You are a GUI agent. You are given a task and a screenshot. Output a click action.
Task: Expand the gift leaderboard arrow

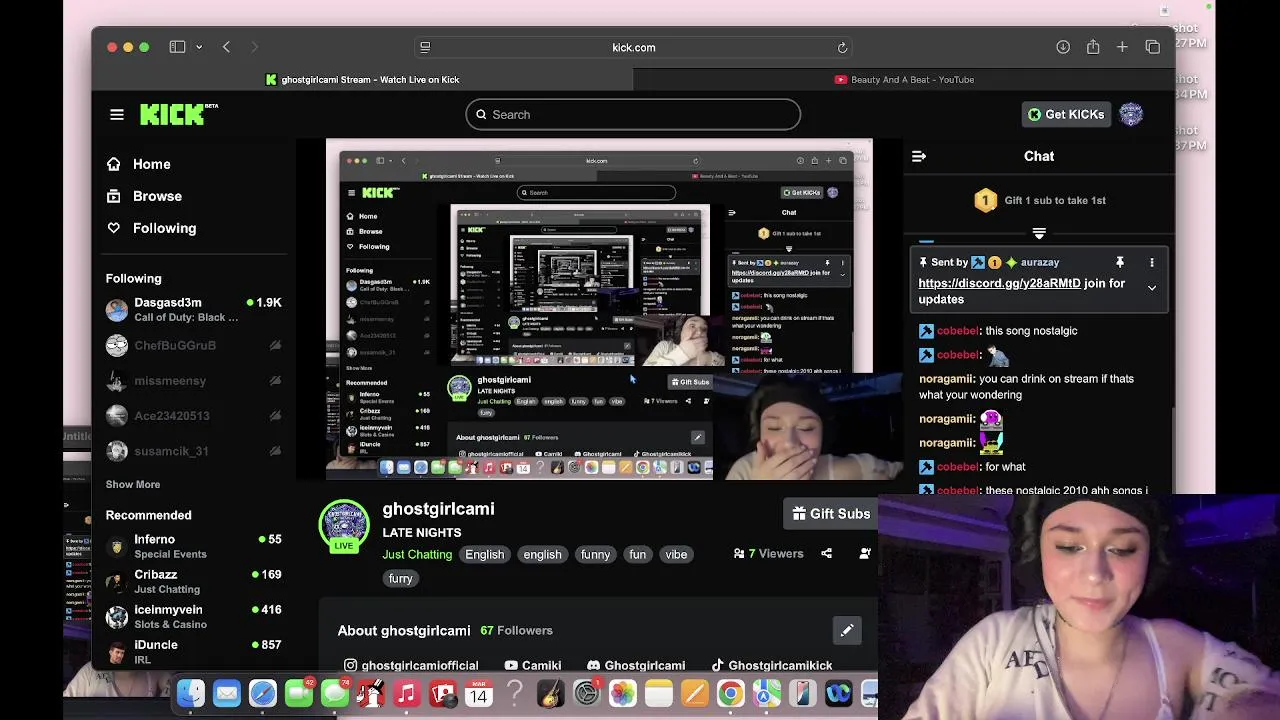1039,233
